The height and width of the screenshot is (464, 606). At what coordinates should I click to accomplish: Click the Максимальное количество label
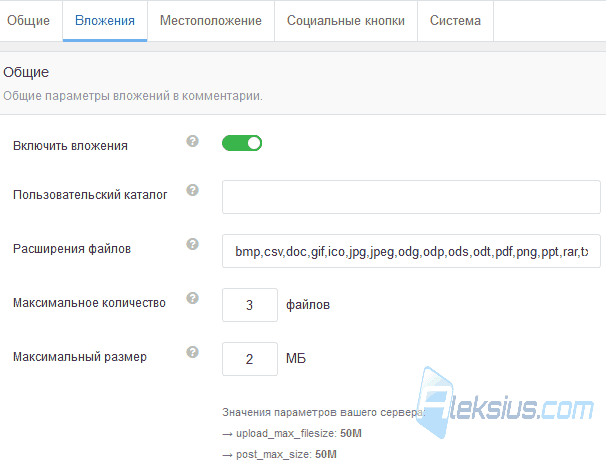(x=89, y=303)
